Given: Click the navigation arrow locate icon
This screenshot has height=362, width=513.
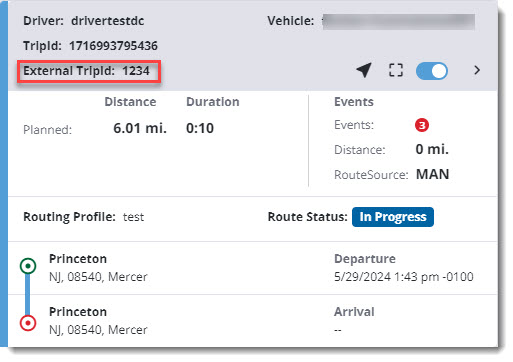Looking at the screenshot, I should click(x=364, y=70).
